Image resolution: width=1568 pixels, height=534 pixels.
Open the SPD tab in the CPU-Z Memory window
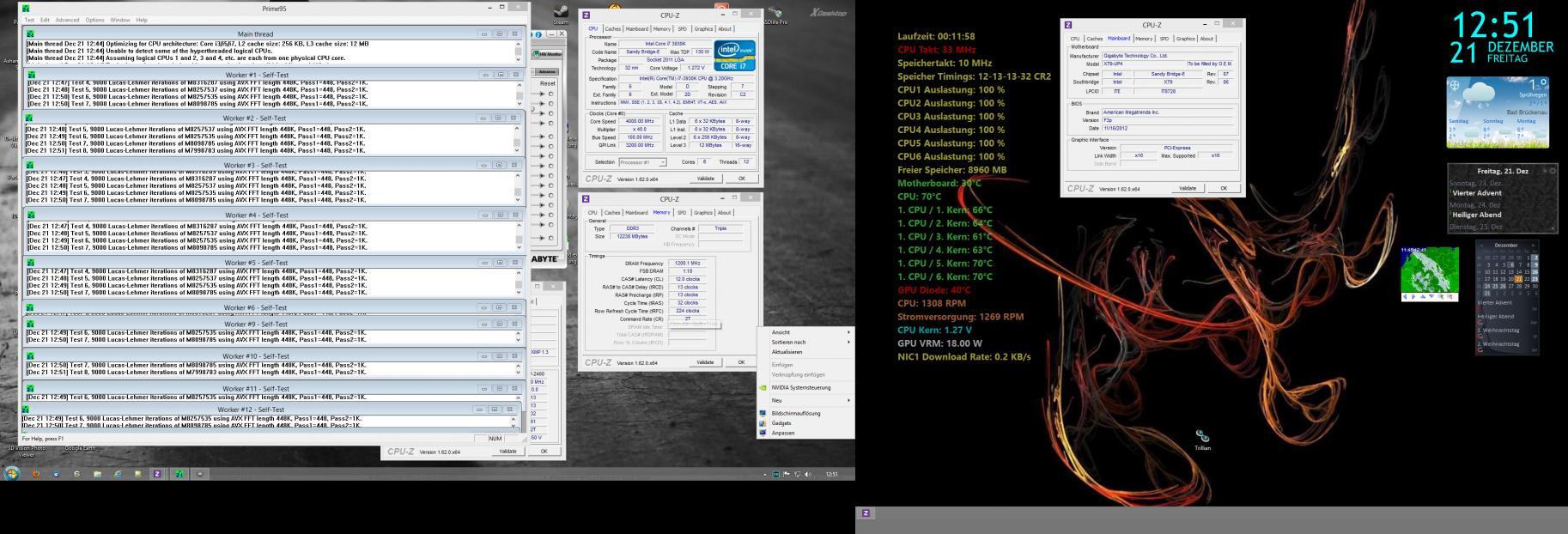click(682, 212)
